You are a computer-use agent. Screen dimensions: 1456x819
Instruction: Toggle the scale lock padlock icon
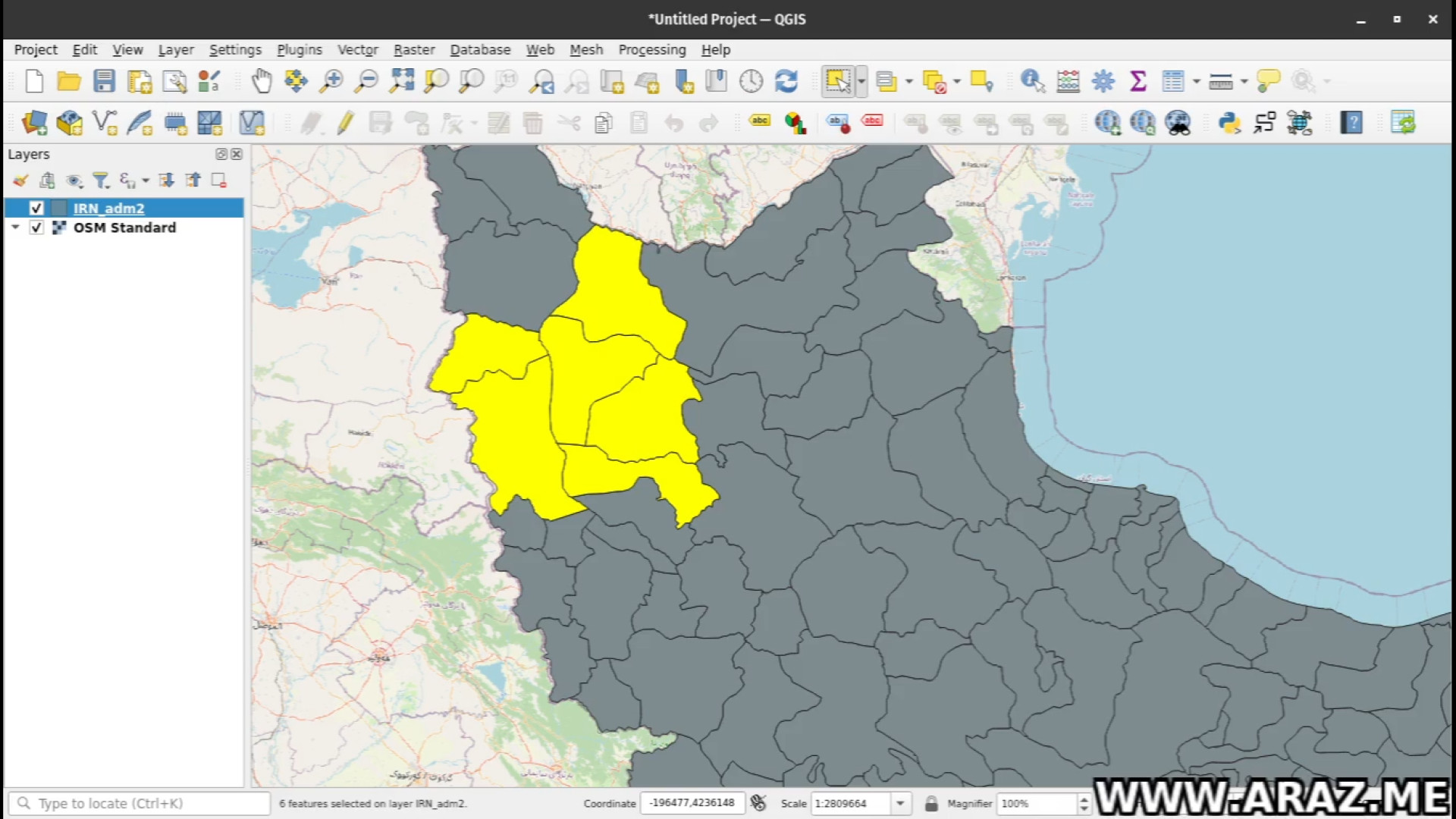(931, 804)
